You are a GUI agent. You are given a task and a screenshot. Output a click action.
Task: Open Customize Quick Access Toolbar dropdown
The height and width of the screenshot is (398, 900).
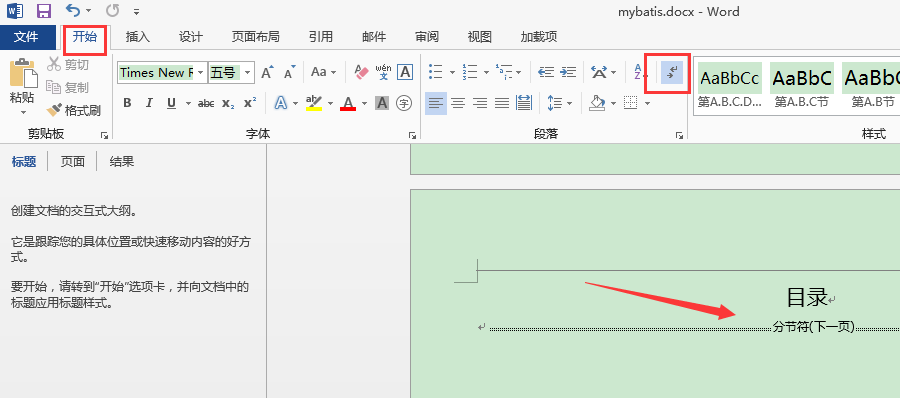click(x=136, y=11)
